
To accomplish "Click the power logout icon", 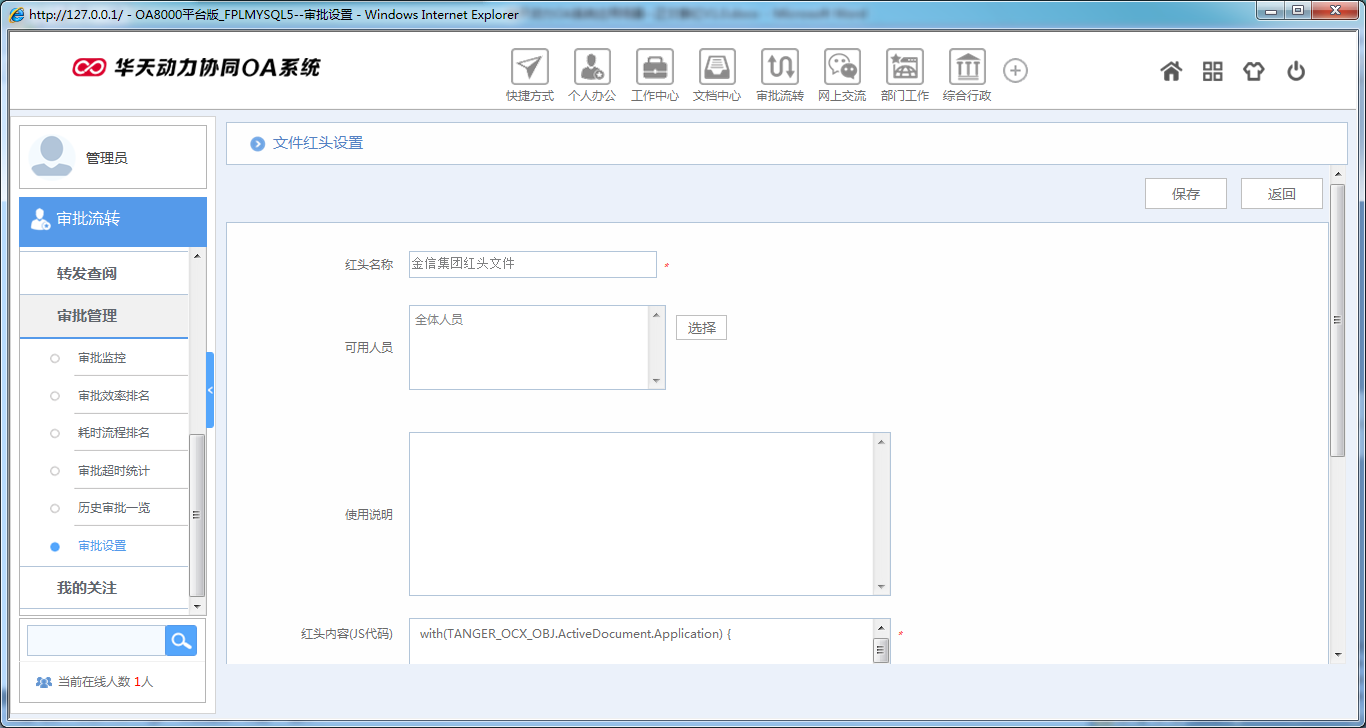I will pyautogui.click(x=1296, y=71).
